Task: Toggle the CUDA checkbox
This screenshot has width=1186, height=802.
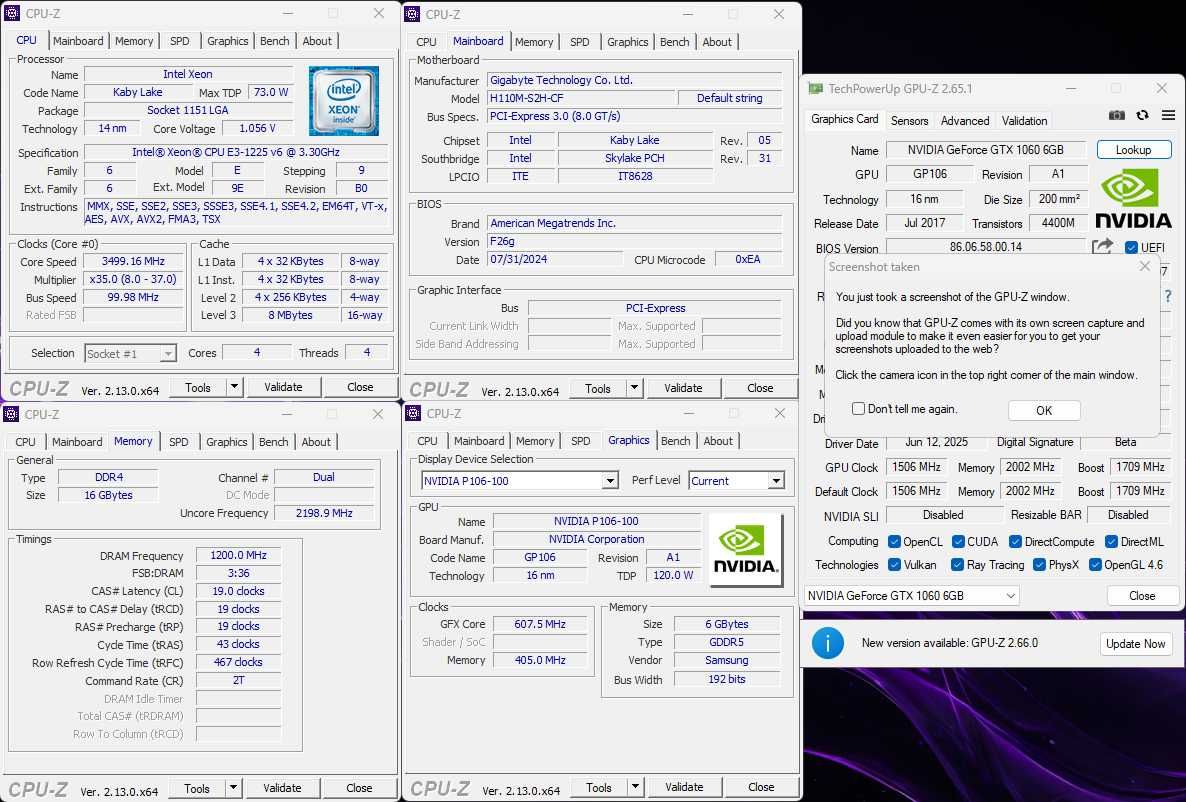Action: [958, 542]
